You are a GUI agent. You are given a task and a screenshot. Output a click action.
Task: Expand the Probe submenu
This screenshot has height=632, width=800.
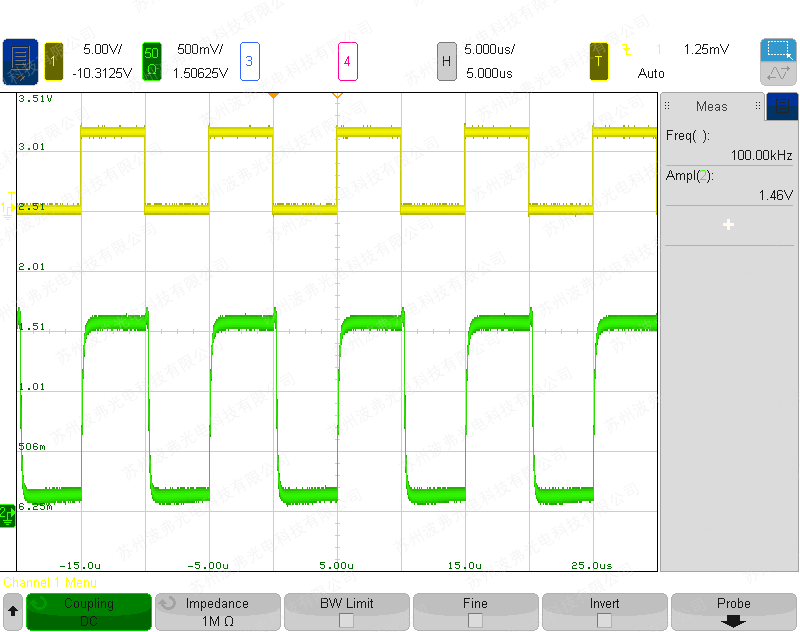[x=733, y=612]
